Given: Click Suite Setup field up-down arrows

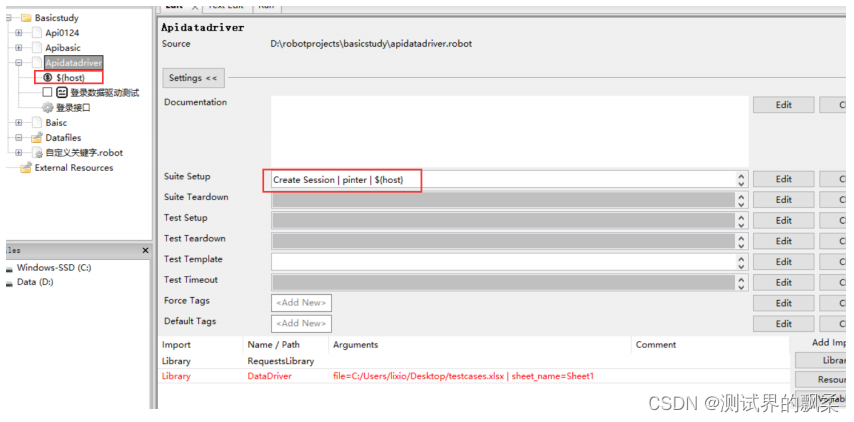Looking at the screenshot, I should coord(741,180).
